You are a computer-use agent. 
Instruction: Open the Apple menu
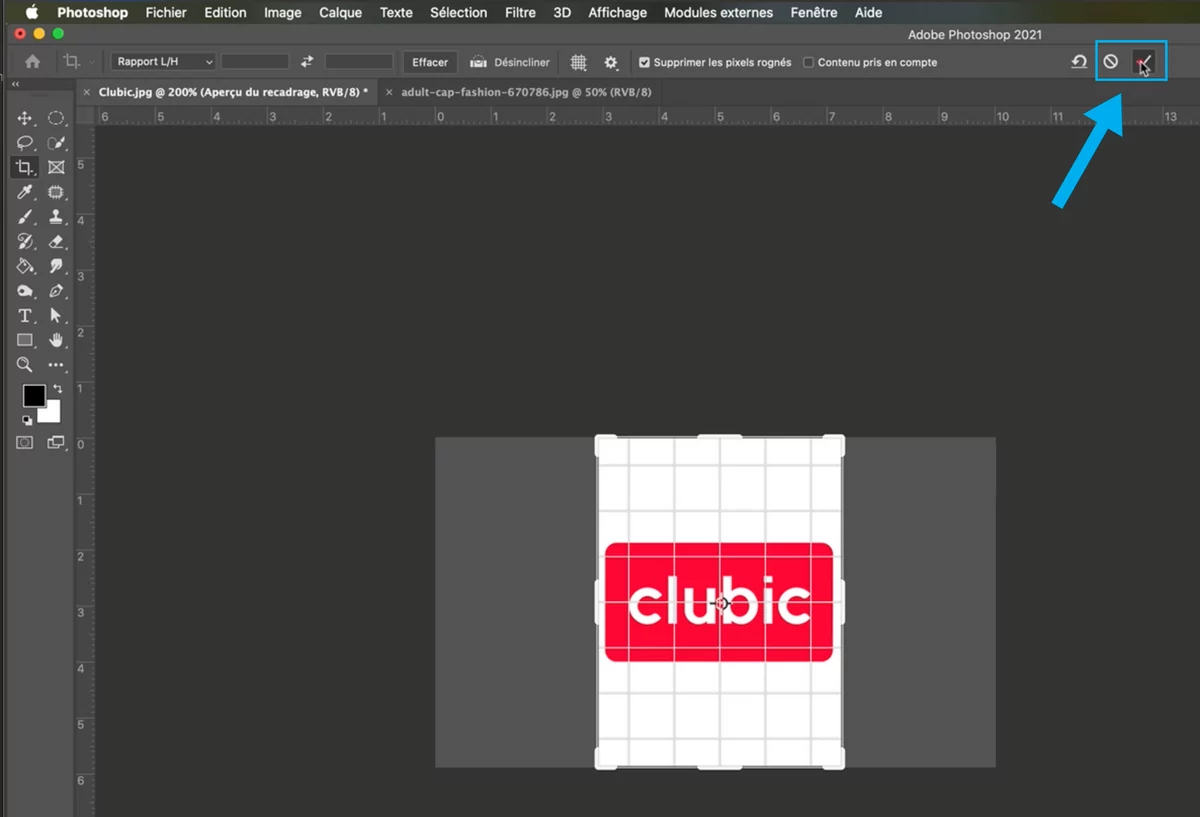pyautogui.click(x=31, y=13)
